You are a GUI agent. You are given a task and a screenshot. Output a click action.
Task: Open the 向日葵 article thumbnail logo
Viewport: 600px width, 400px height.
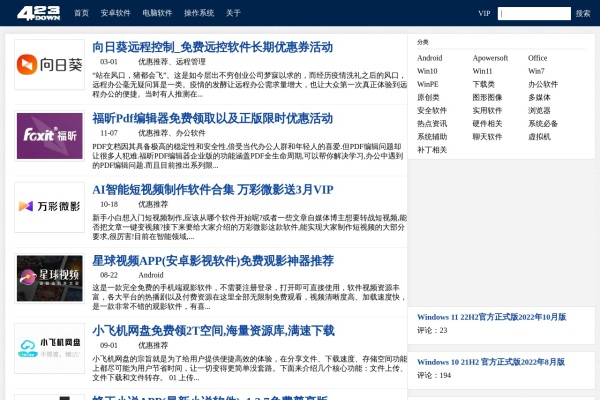click(x=49, y=72)
